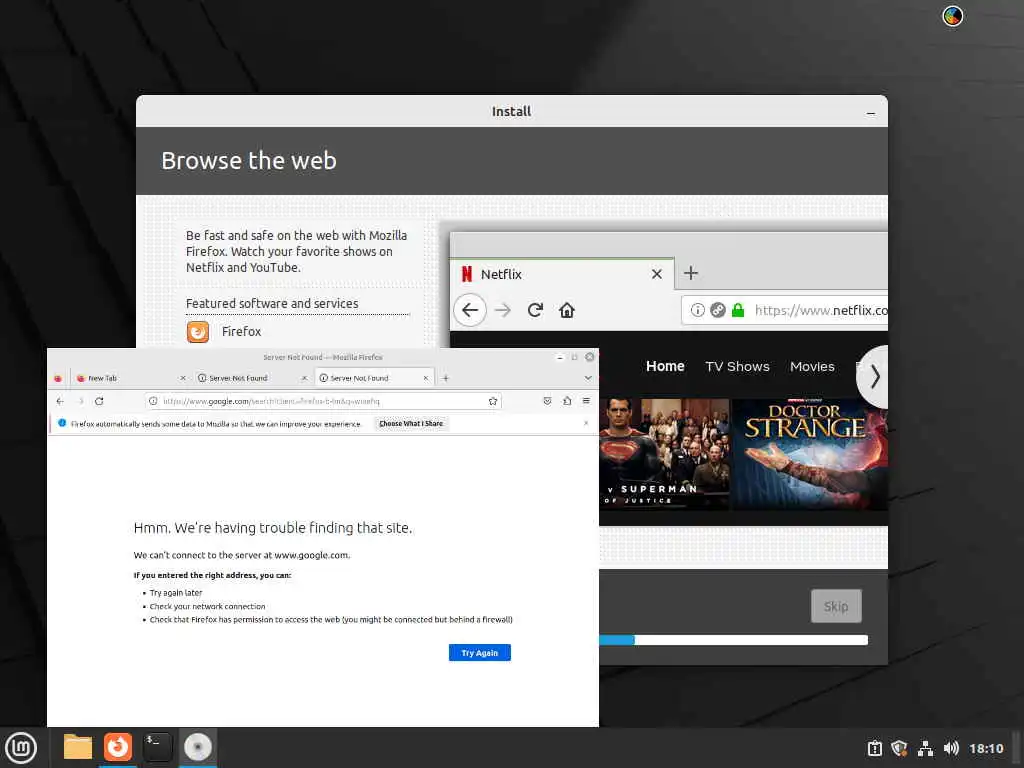This screenshot has width=1024, height=768.
Task: Open a new tab with plus button
Action: click(445, 378)
